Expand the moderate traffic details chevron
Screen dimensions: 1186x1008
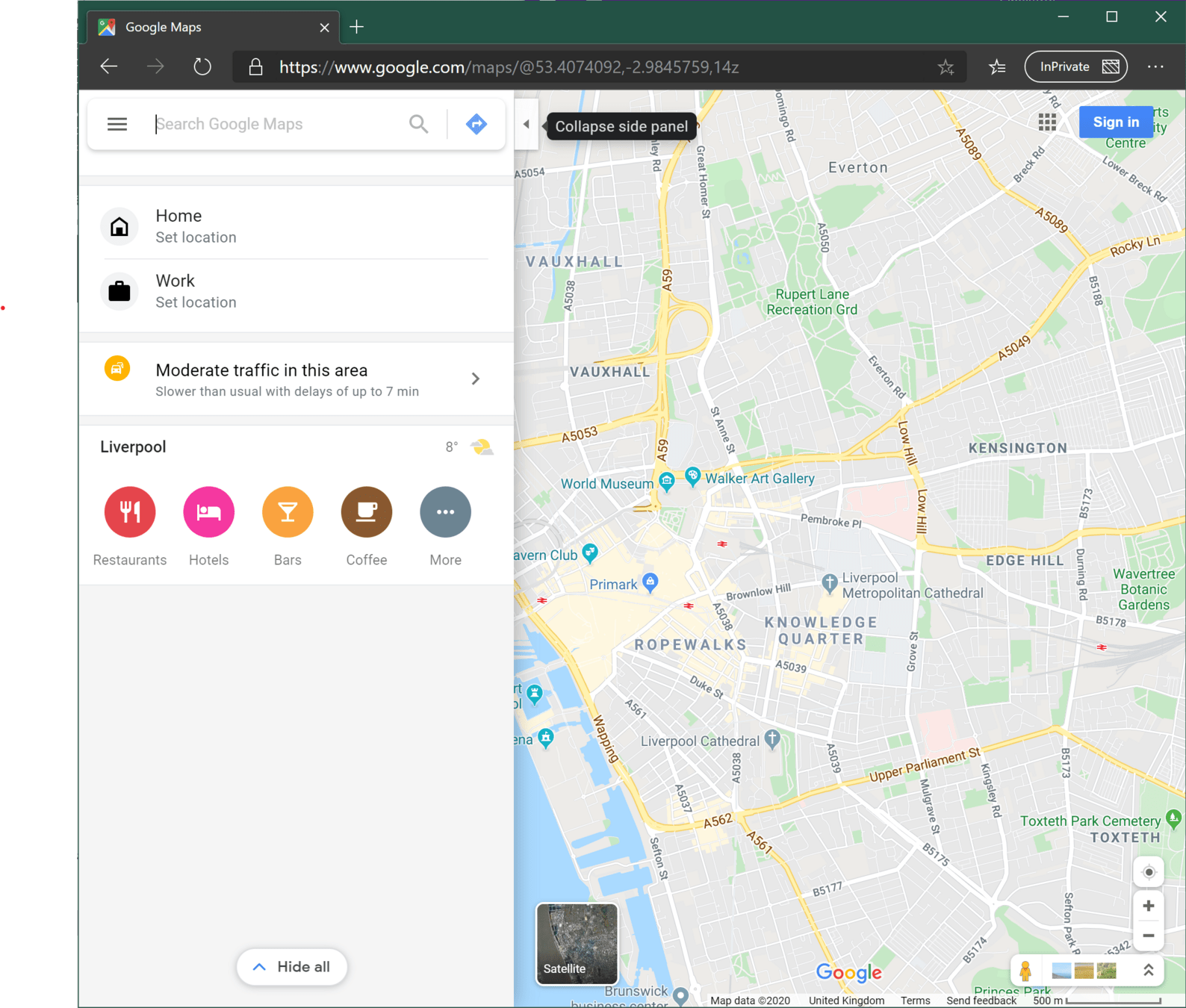click(x=476, y=379)
